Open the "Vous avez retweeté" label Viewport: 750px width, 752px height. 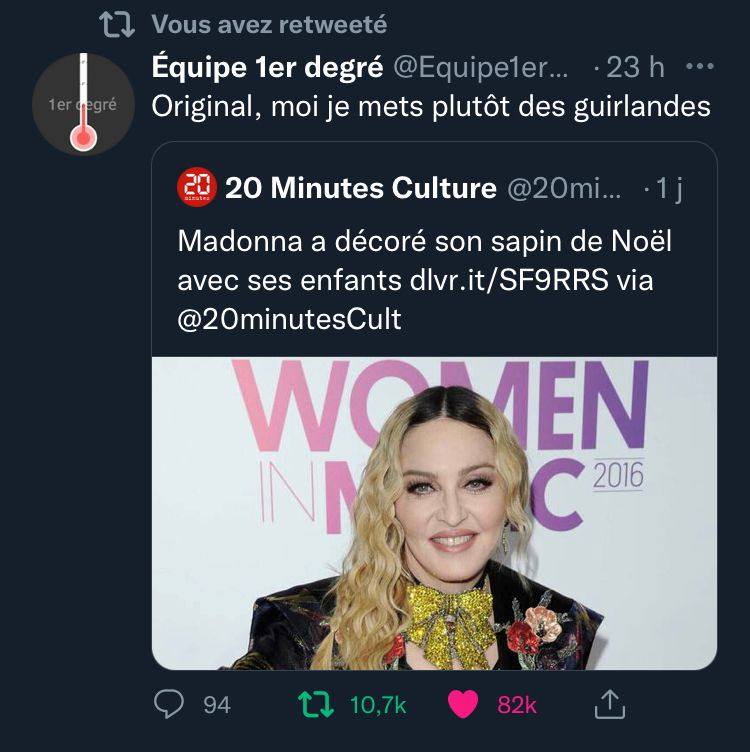(x=269, y=24)
